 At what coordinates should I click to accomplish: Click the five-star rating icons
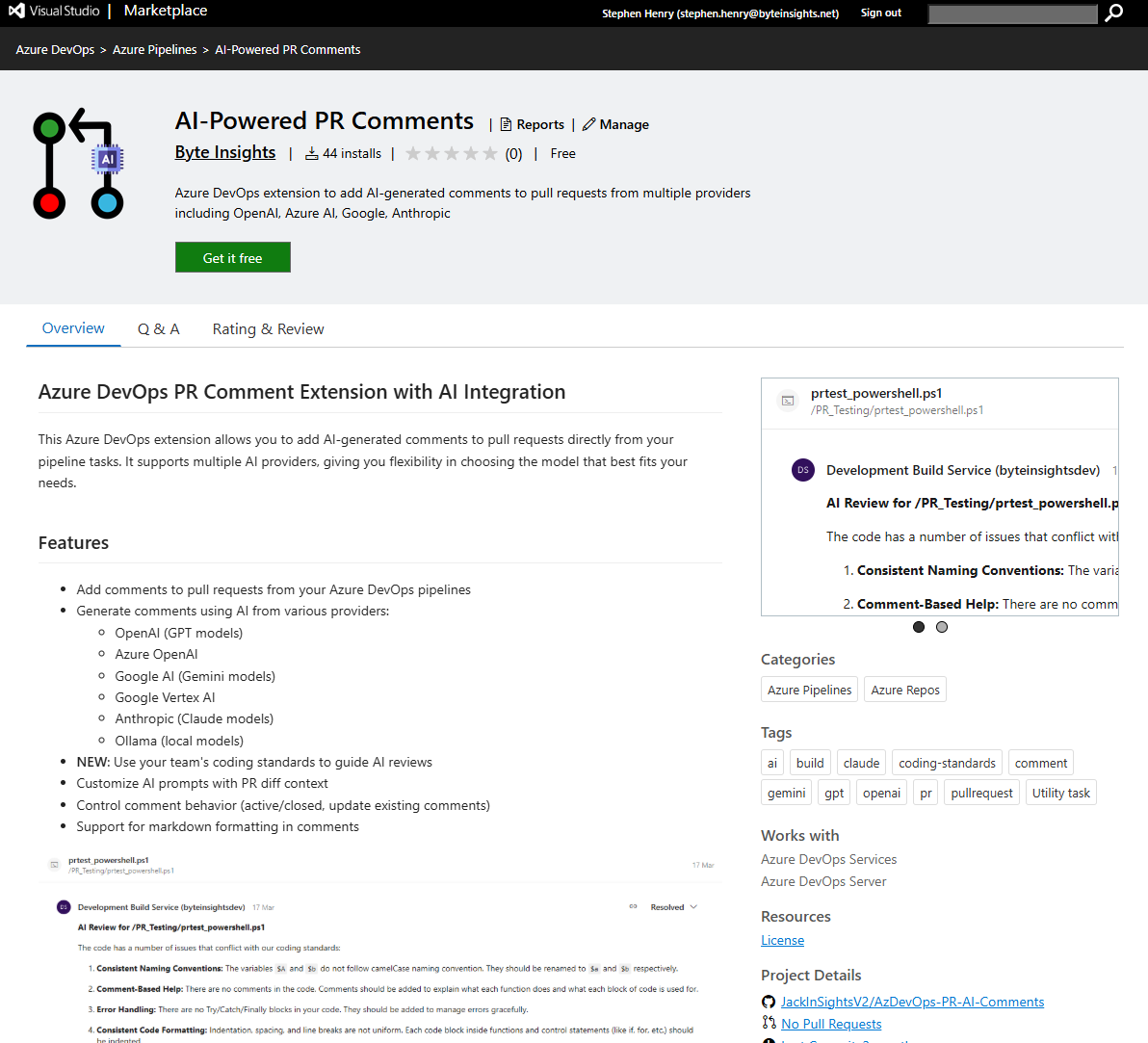click(x=452, y=153)
